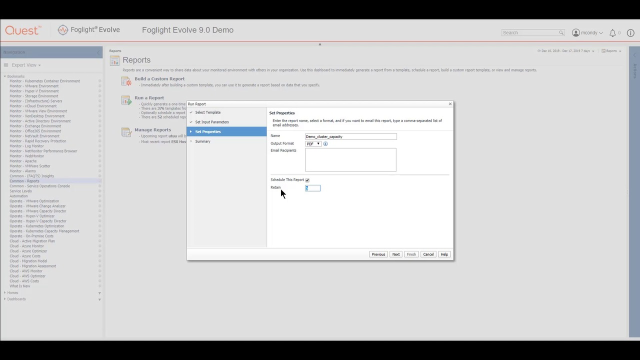This screenshot has width=640, height=360.
Task: Click the bookmark star next to Cloud - Azure Monitor
Action: (100, 246)
